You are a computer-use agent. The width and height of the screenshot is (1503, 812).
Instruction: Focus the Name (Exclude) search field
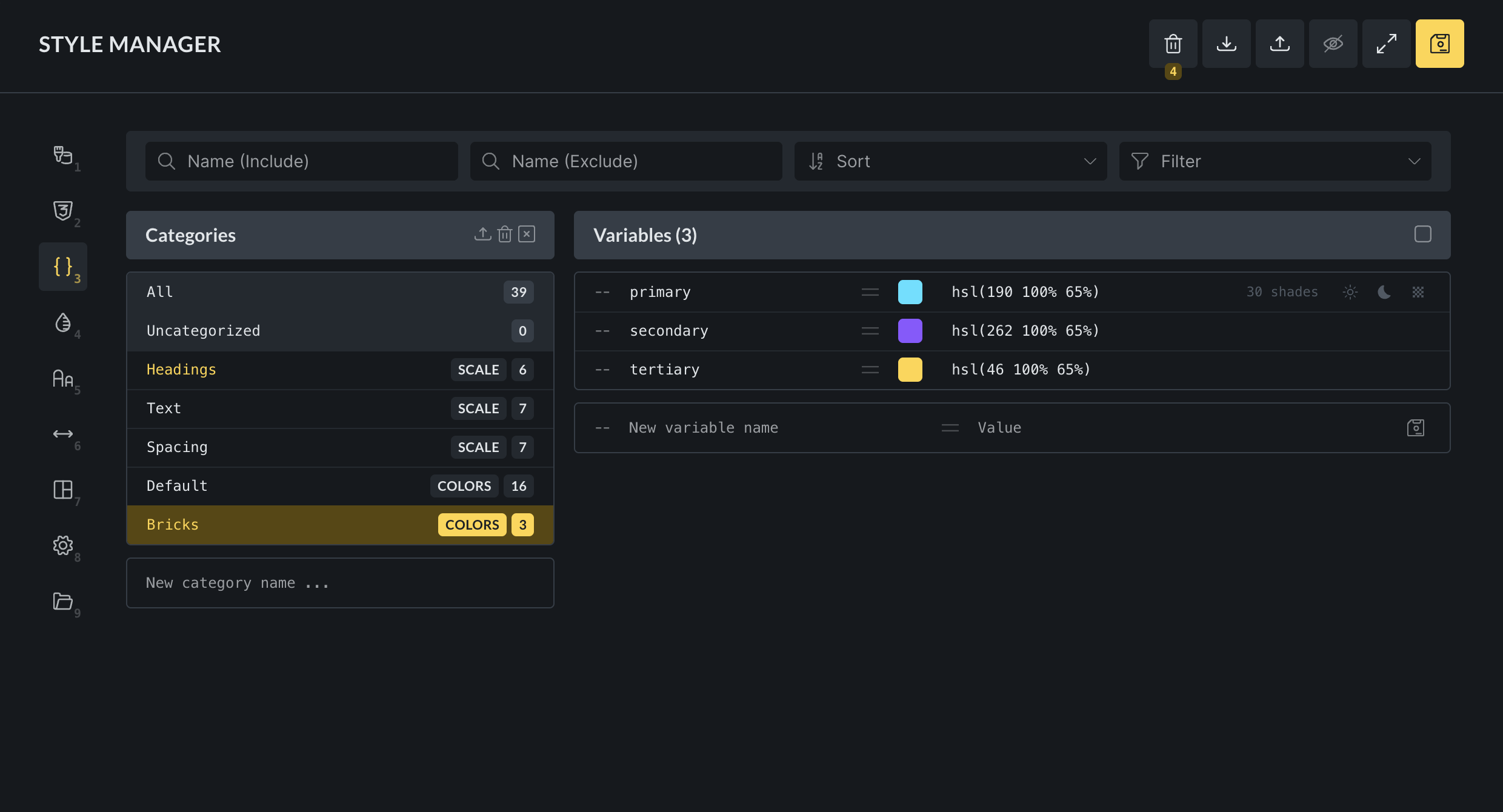coord(626,161)
